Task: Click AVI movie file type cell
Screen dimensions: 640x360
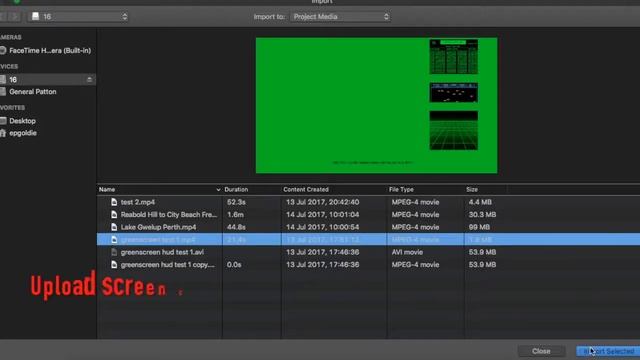Action: 407,252
